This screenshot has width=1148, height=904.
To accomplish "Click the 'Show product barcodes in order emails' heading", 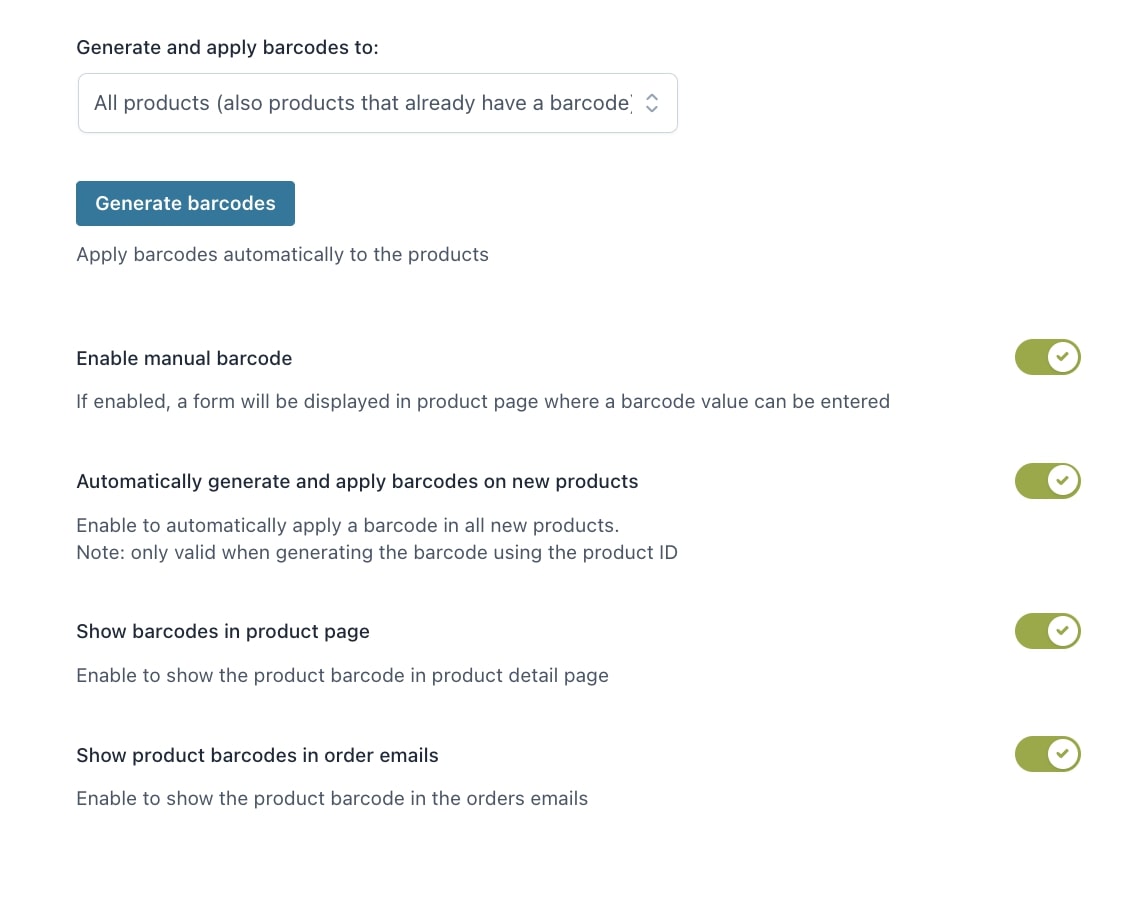I will pos(258,755).
